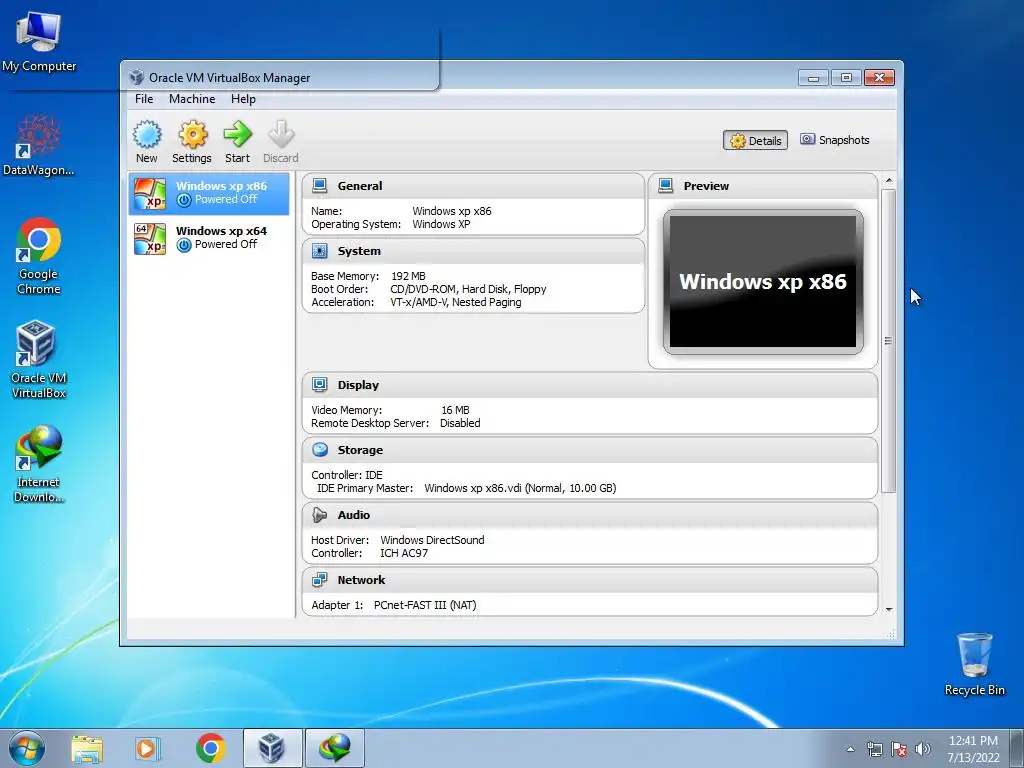Image resolution: width=1024 pixels, height=768 pixels.
Task: Click the General section monitor icon
Action: pos(319,185)
